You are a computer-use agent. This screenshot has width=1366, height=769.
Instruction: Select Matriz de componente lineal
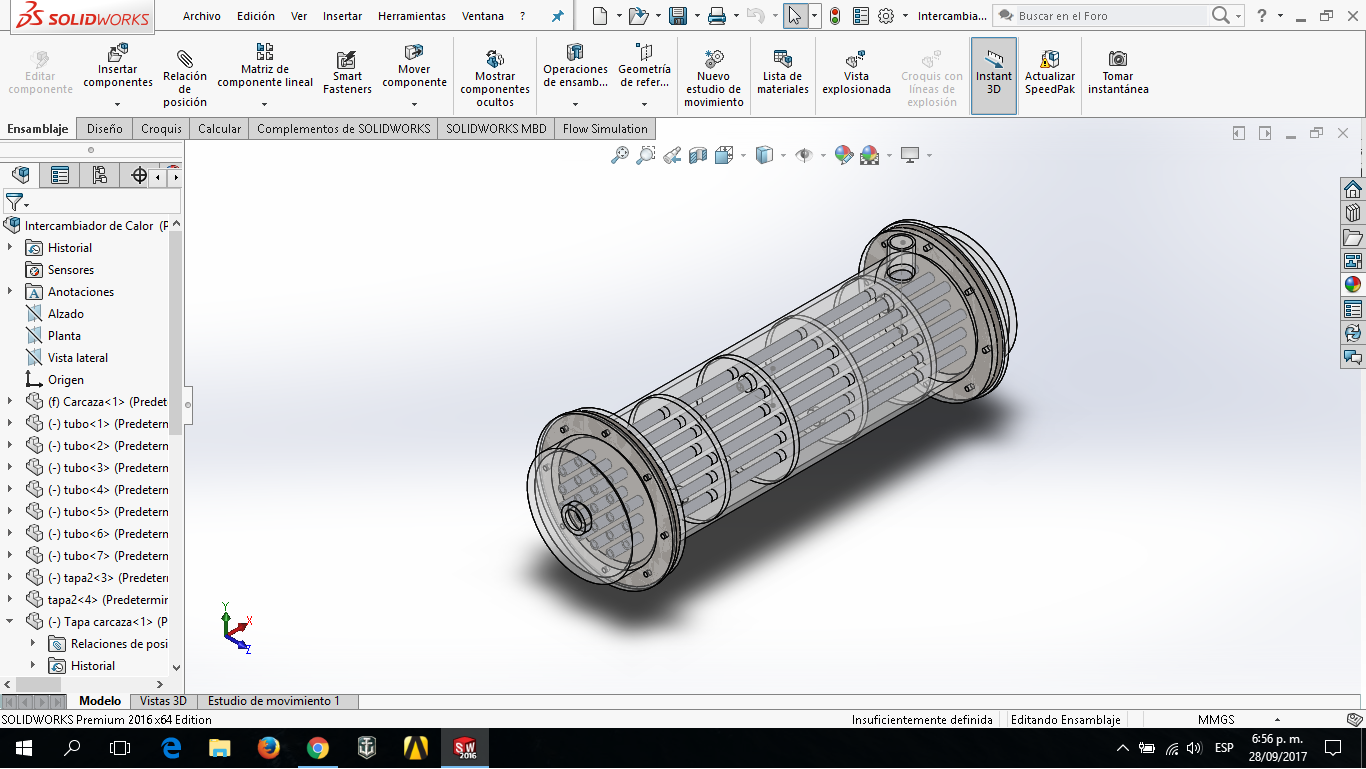[265, 67]
